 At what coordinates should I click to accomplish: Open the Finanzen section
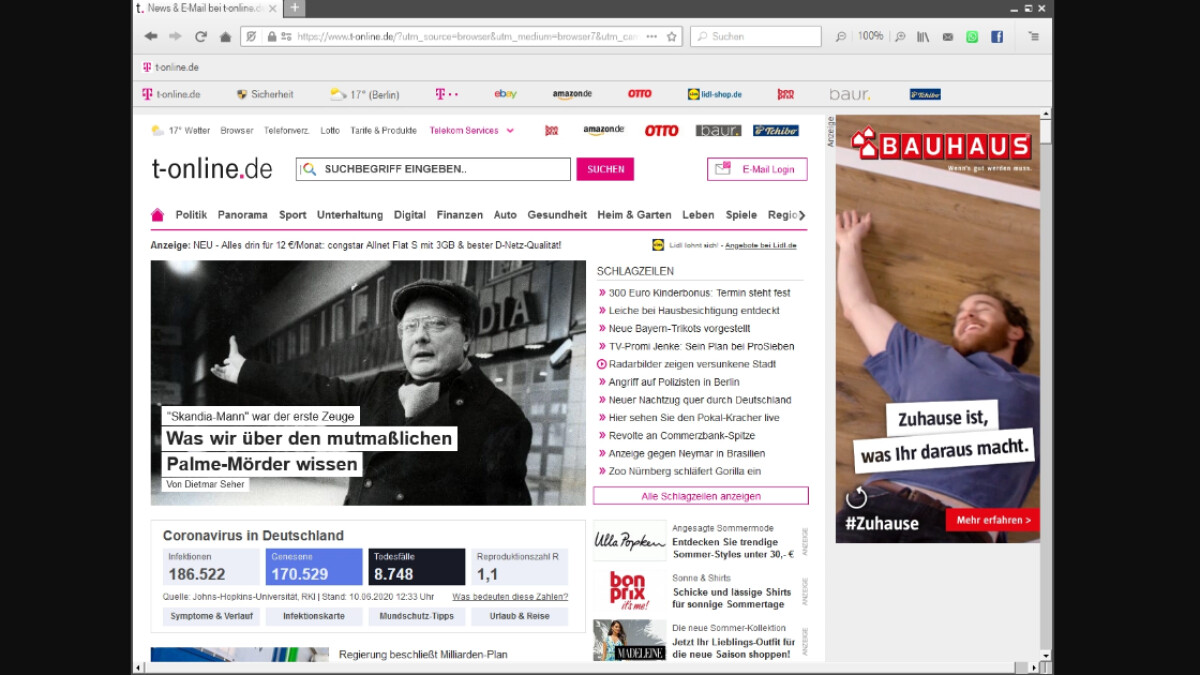pos(460,214)
